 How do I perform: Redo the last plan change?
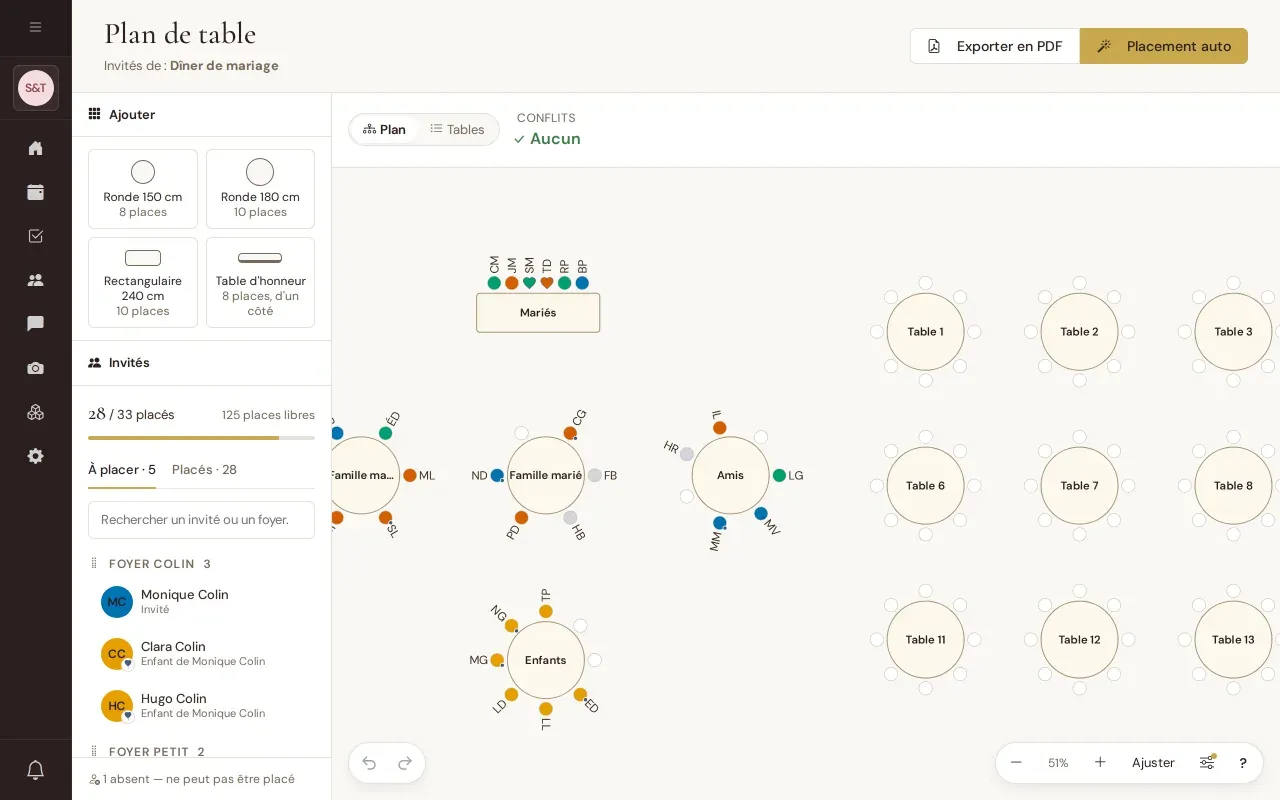(405, 763)
